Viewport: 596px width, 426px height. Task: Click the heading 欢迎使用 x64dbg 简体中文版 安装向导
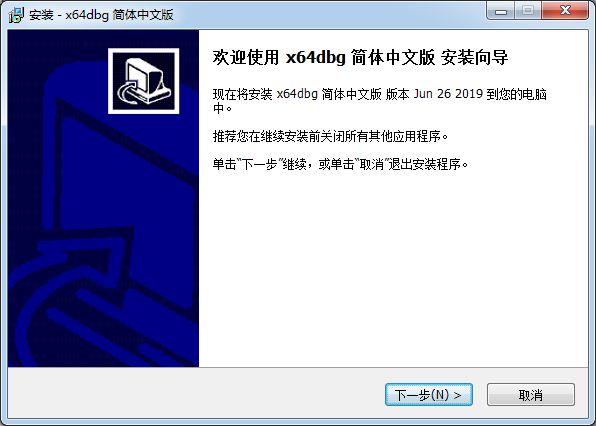(360, 57)
